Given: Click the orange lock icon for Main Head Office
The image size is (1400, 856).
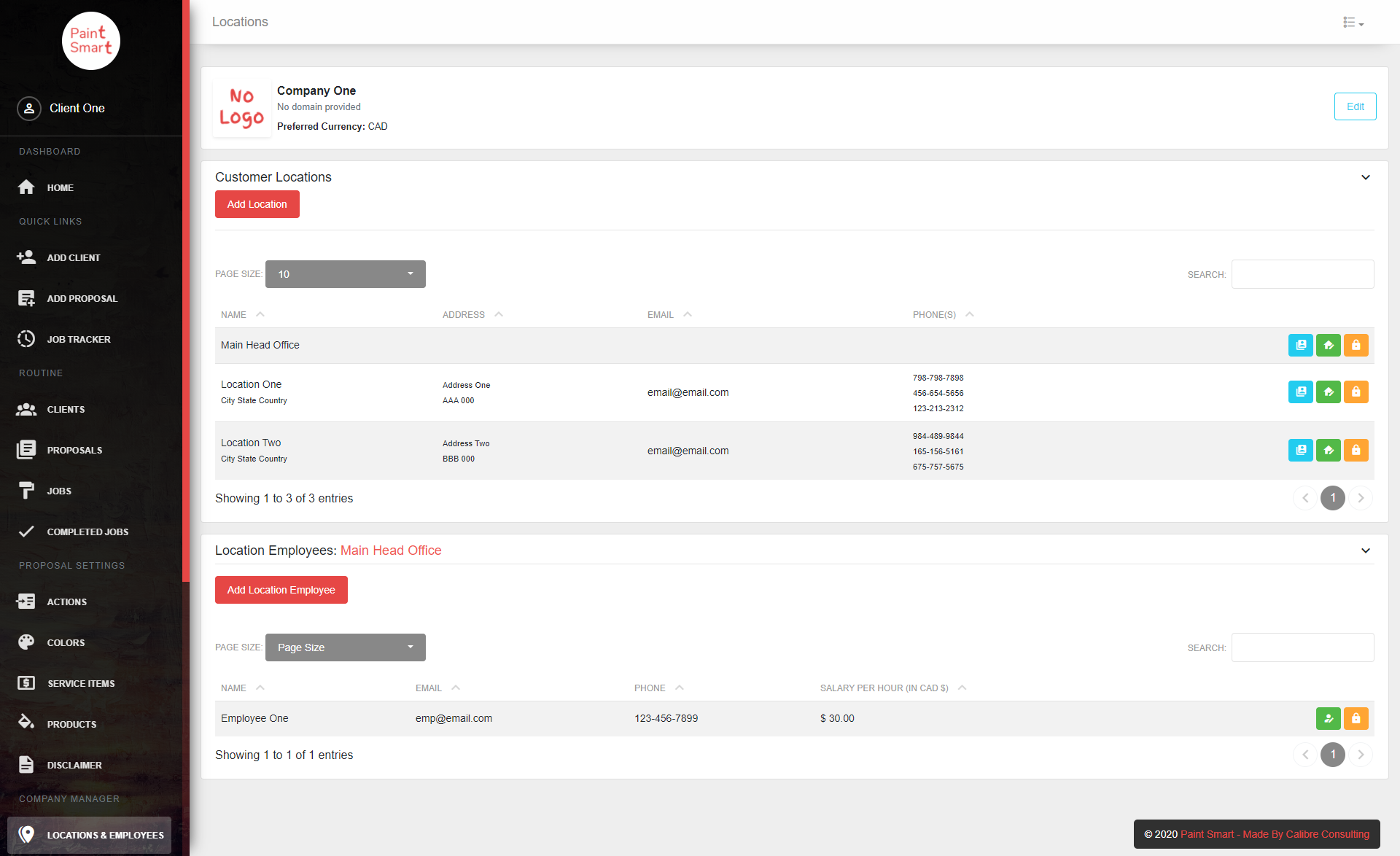Looking at the screenshot, I should [x=1356, y=346].
